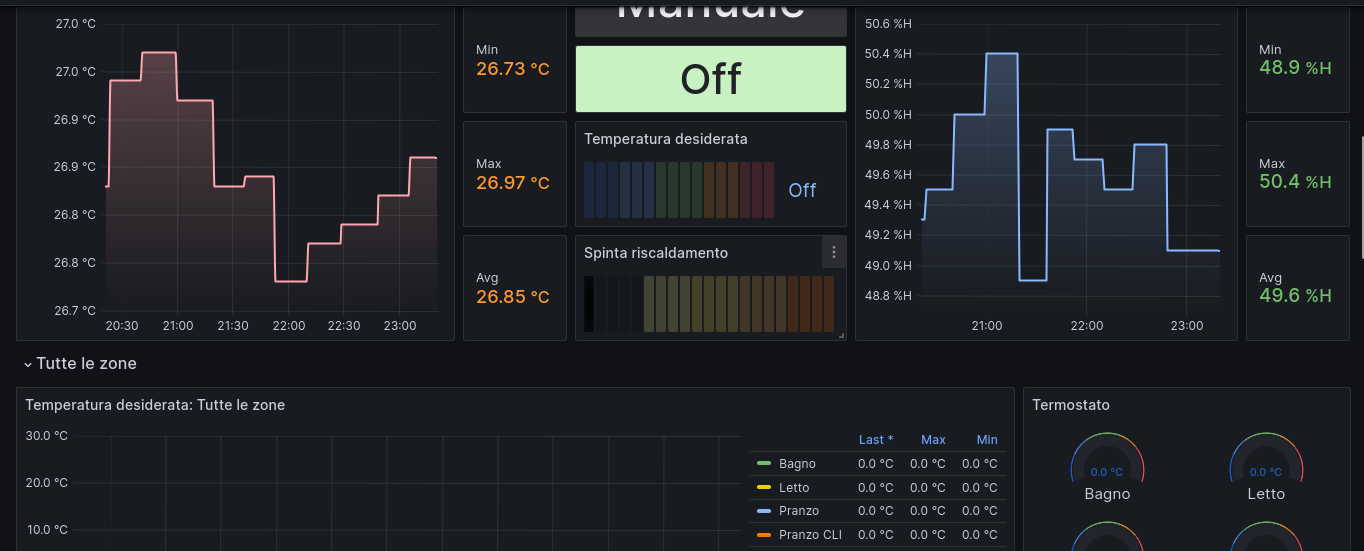Collapse the Tutte le zone row
The height and width of the screenshot is (551, 1364).
click(28, 364)
